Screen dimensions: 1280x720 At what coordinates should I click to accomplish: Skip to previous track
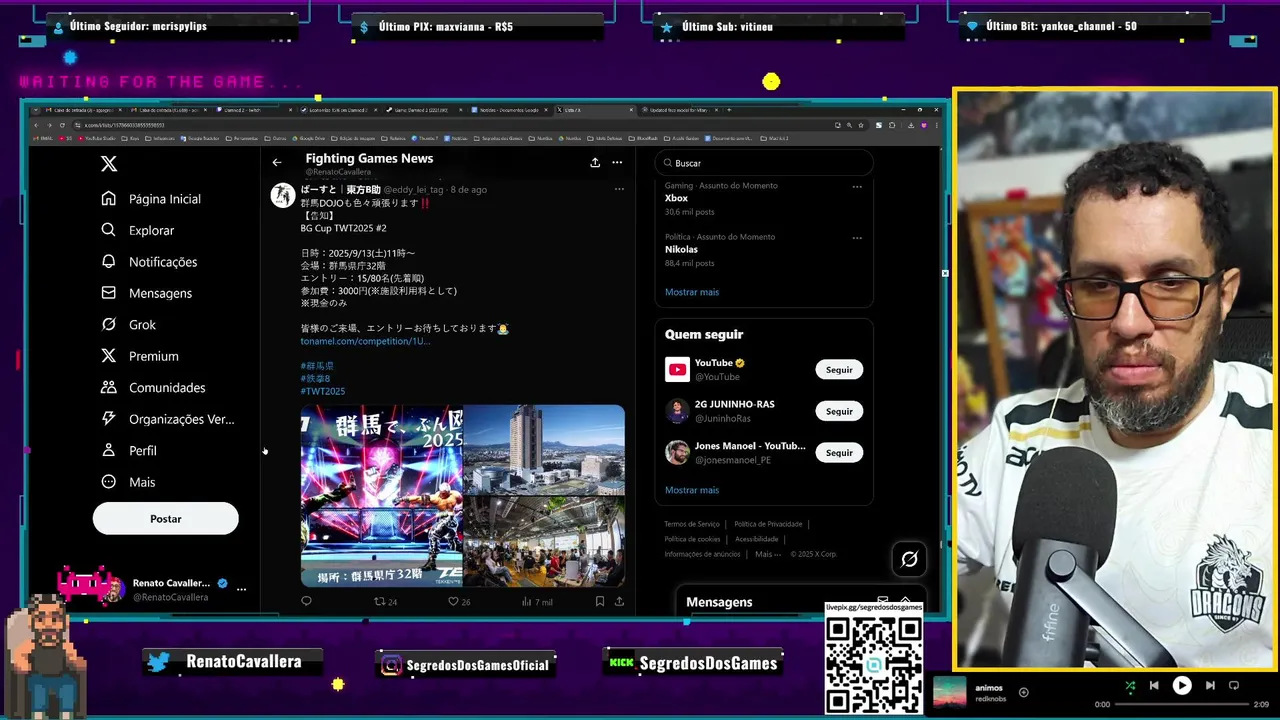click(x=1154, y=686)
